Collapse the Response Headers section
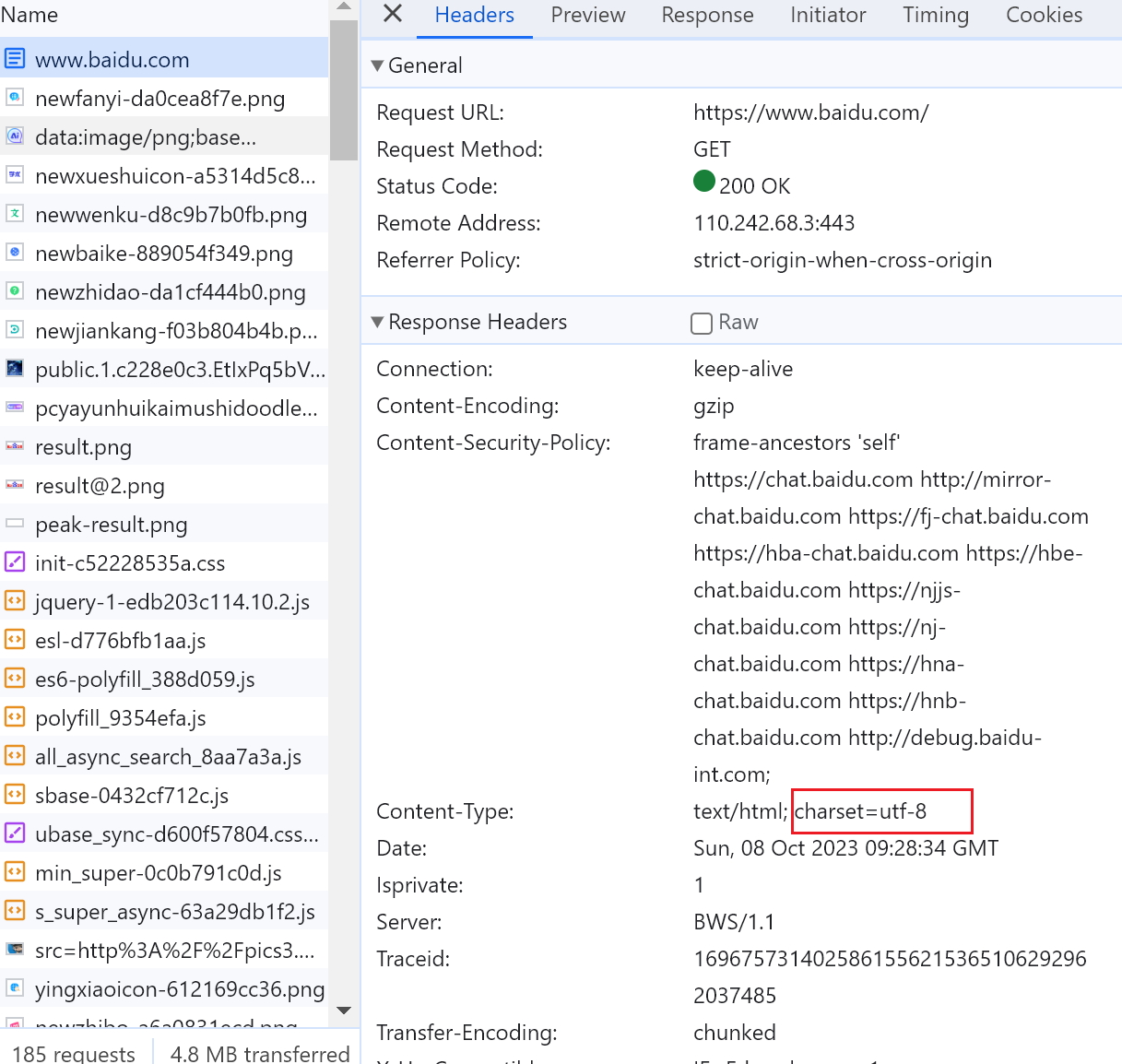1122x1064 pixels. coord(377,322)
